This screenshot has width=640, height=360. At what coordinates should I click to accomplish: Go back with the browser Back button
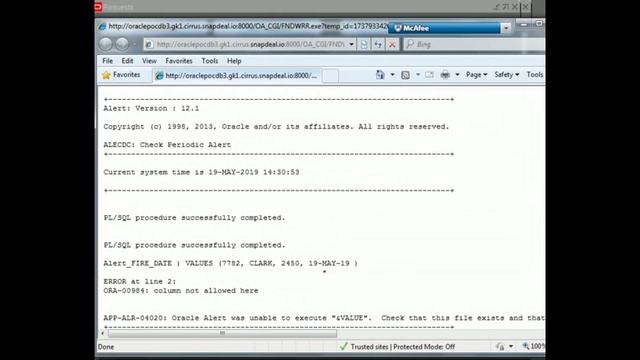[106, 44]
